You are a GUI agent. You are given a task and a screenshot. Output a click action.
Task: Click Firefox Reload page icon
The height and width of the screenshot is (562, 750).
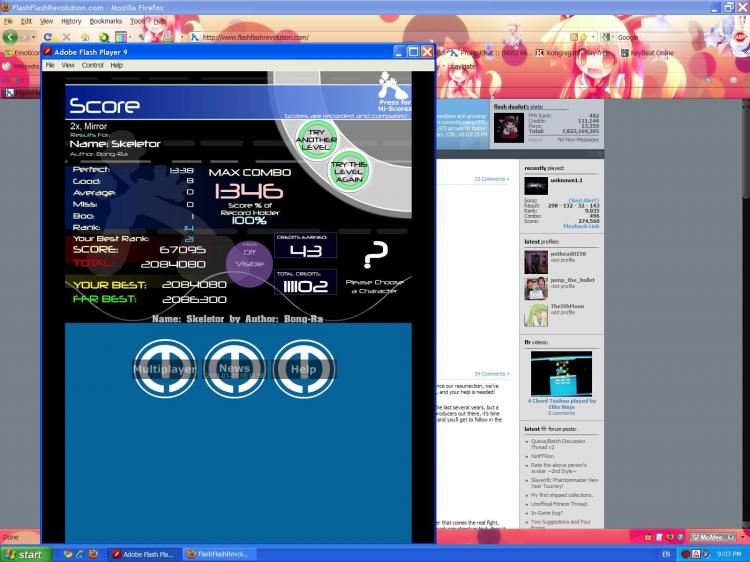47,37
